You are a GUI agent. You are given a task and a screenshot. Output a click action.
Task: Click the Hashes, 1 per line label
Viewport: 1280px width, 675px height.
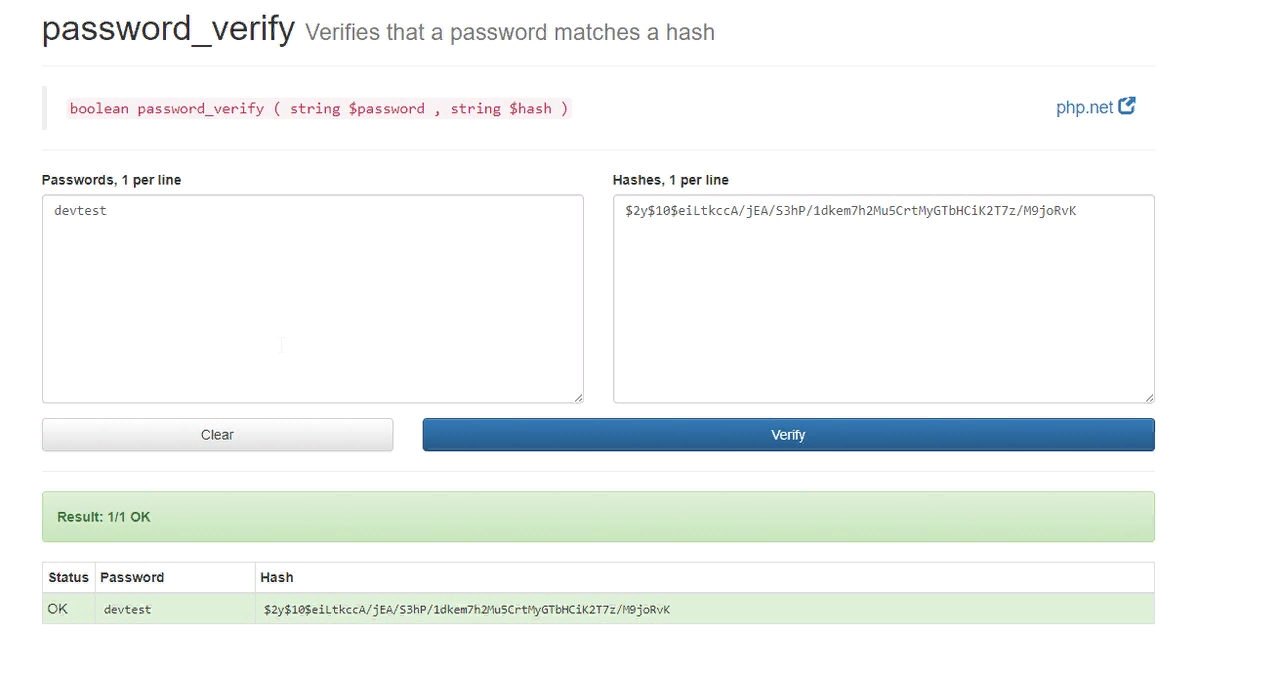670,180
